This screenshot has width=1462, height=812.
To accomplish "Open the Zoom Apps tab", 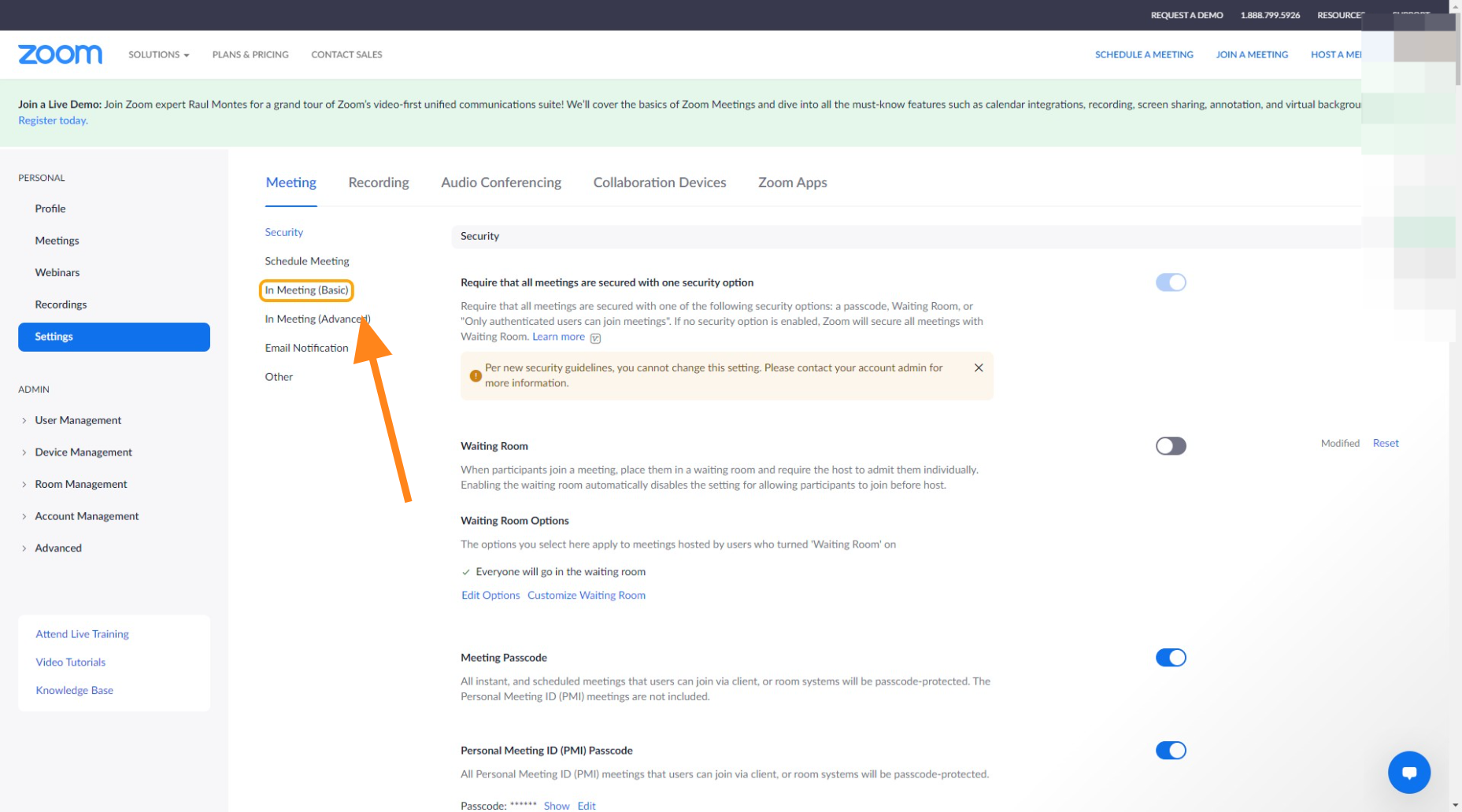I will pos(792,183).
